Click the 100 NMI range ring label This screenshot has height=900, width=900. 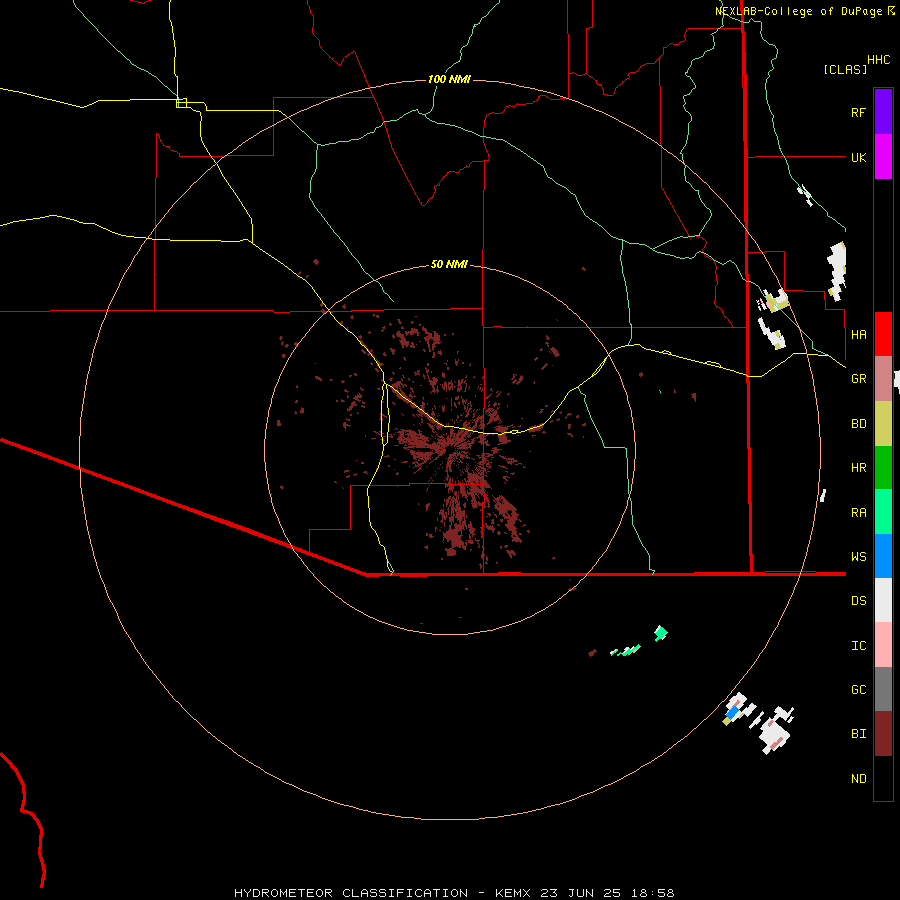[x=449, y=79]
